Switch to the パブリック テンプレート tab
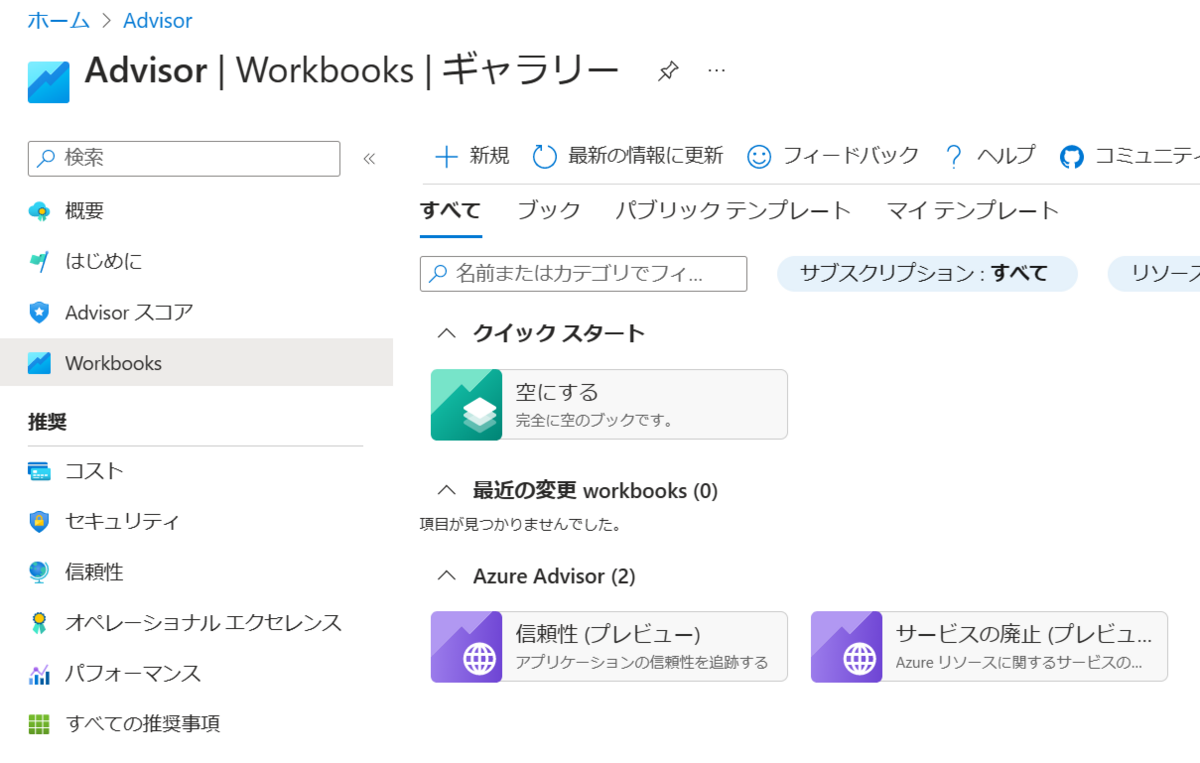Image resolution: width=1200 pixels, height=763 pixels. click(x=733, y=211)
